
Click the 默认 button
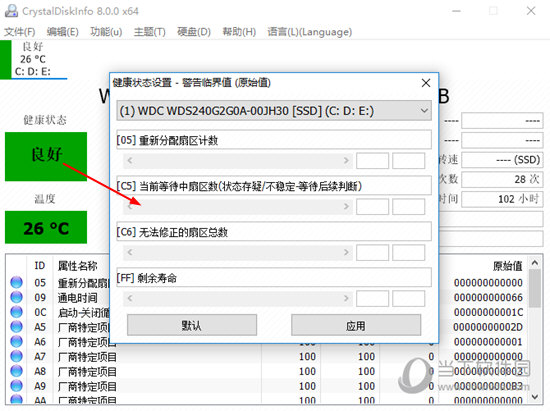tap(192, 325)
